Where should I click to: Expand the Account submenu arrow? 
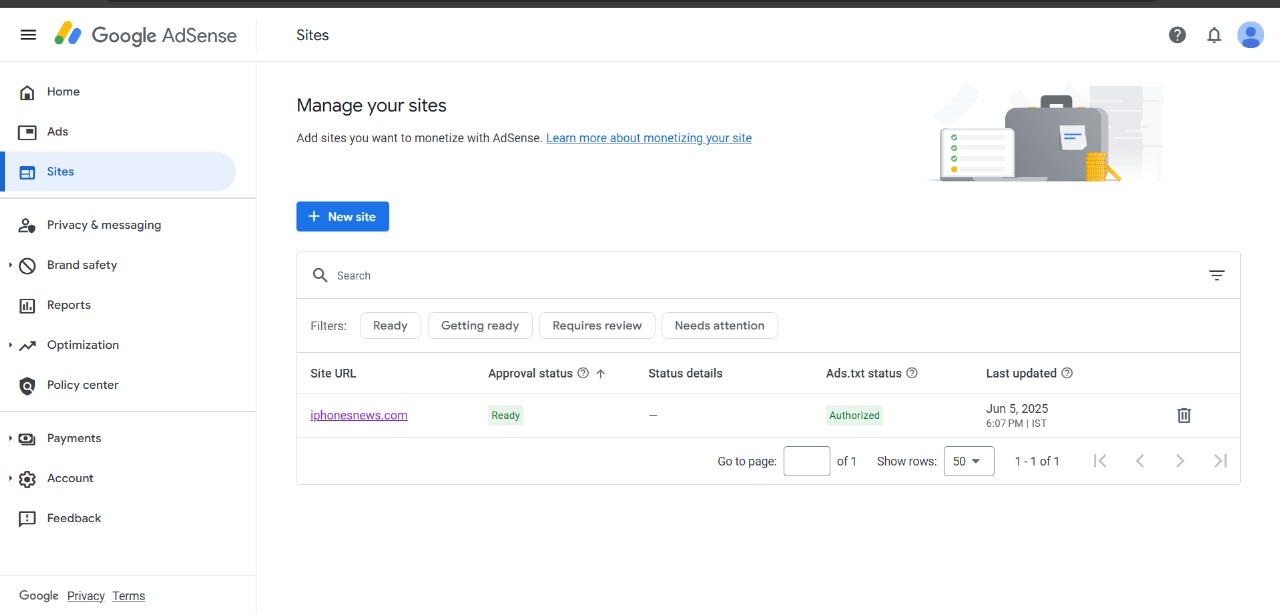pos(10,478)
